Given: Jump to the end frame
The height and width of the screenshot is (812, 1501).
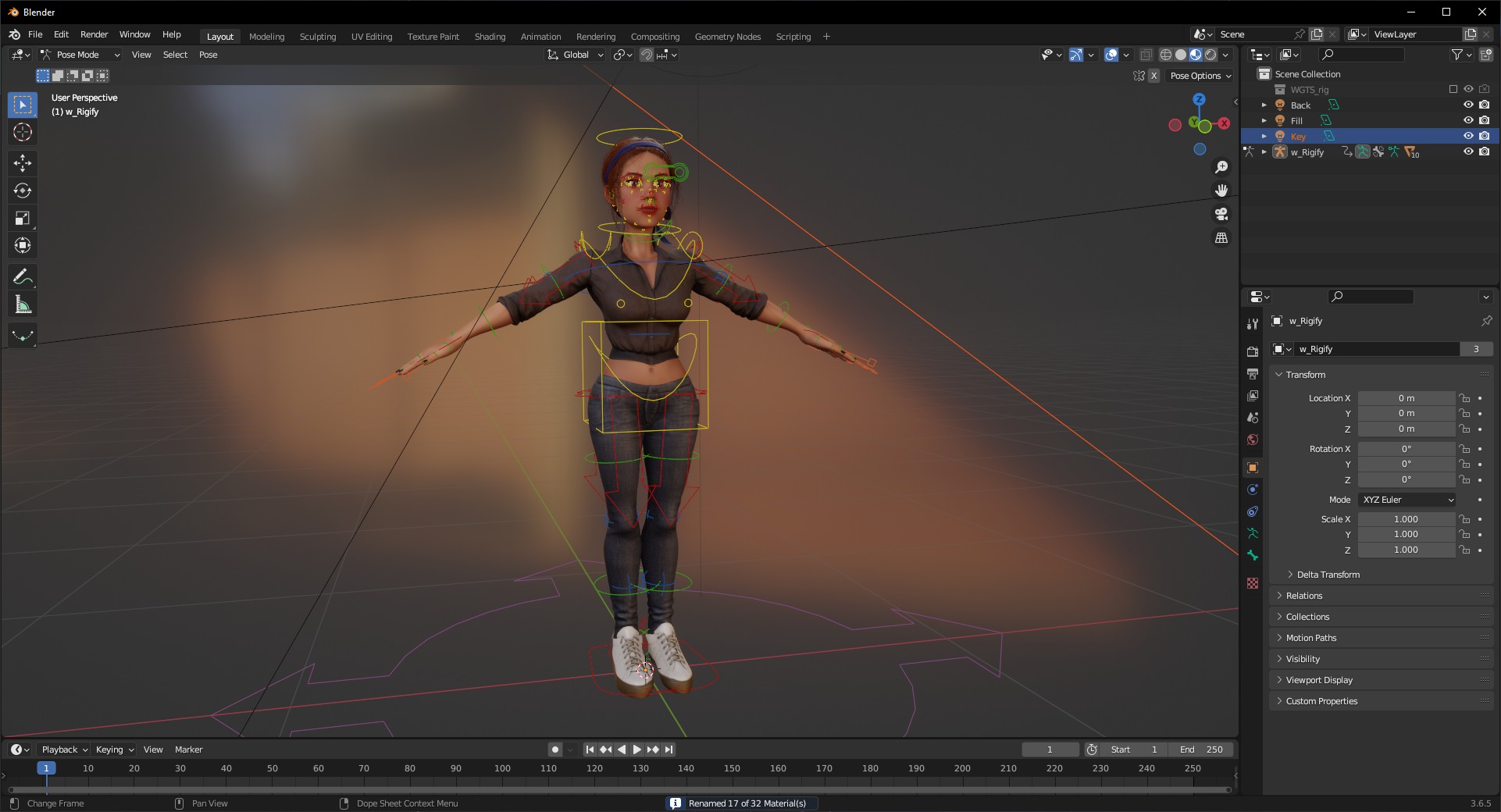Looking at the screenshot, I should click(668, 750).
